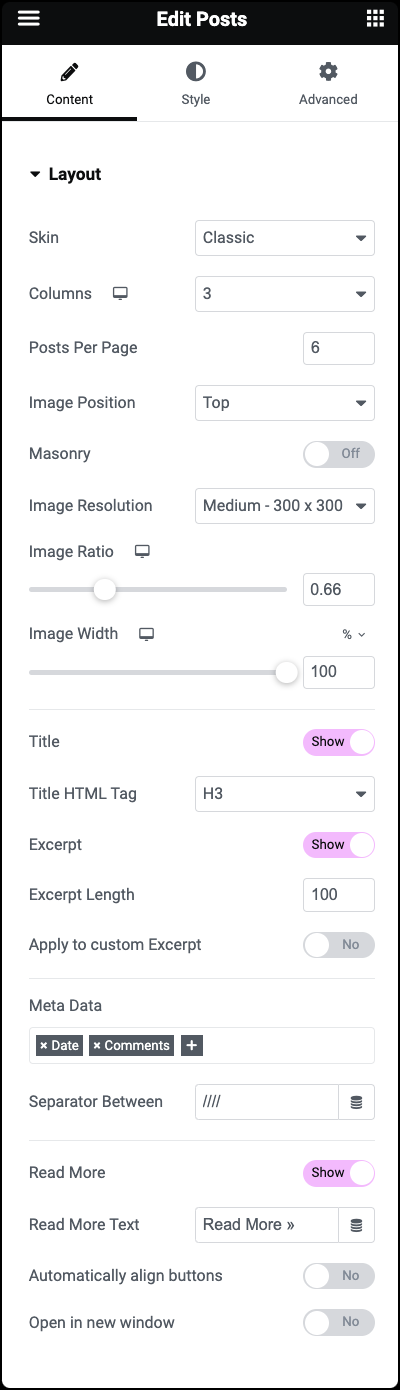This screenshot has width=400, height=1390.
Task: Enable Open in new window toggle
Action: [x=339, y=1322]
